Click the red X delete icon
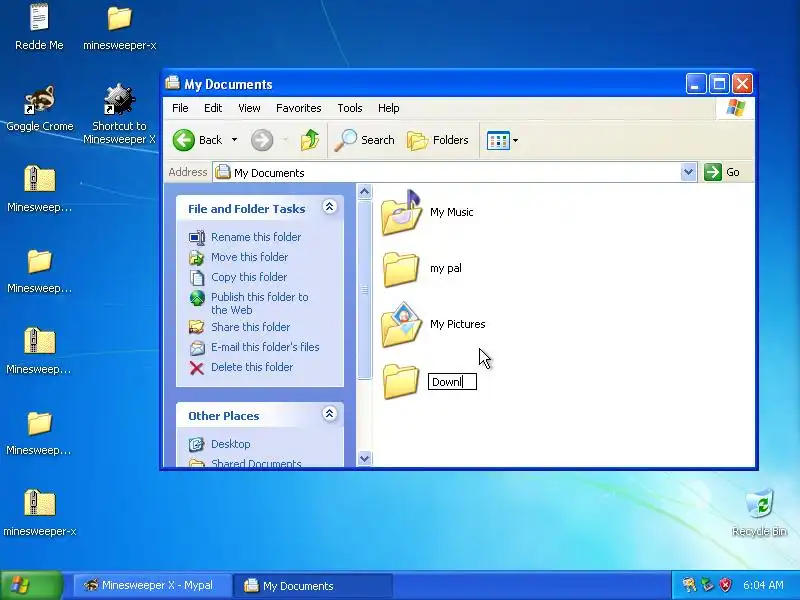Image resolution: width=800 pixels, height=600 pixels. [197, 367]
